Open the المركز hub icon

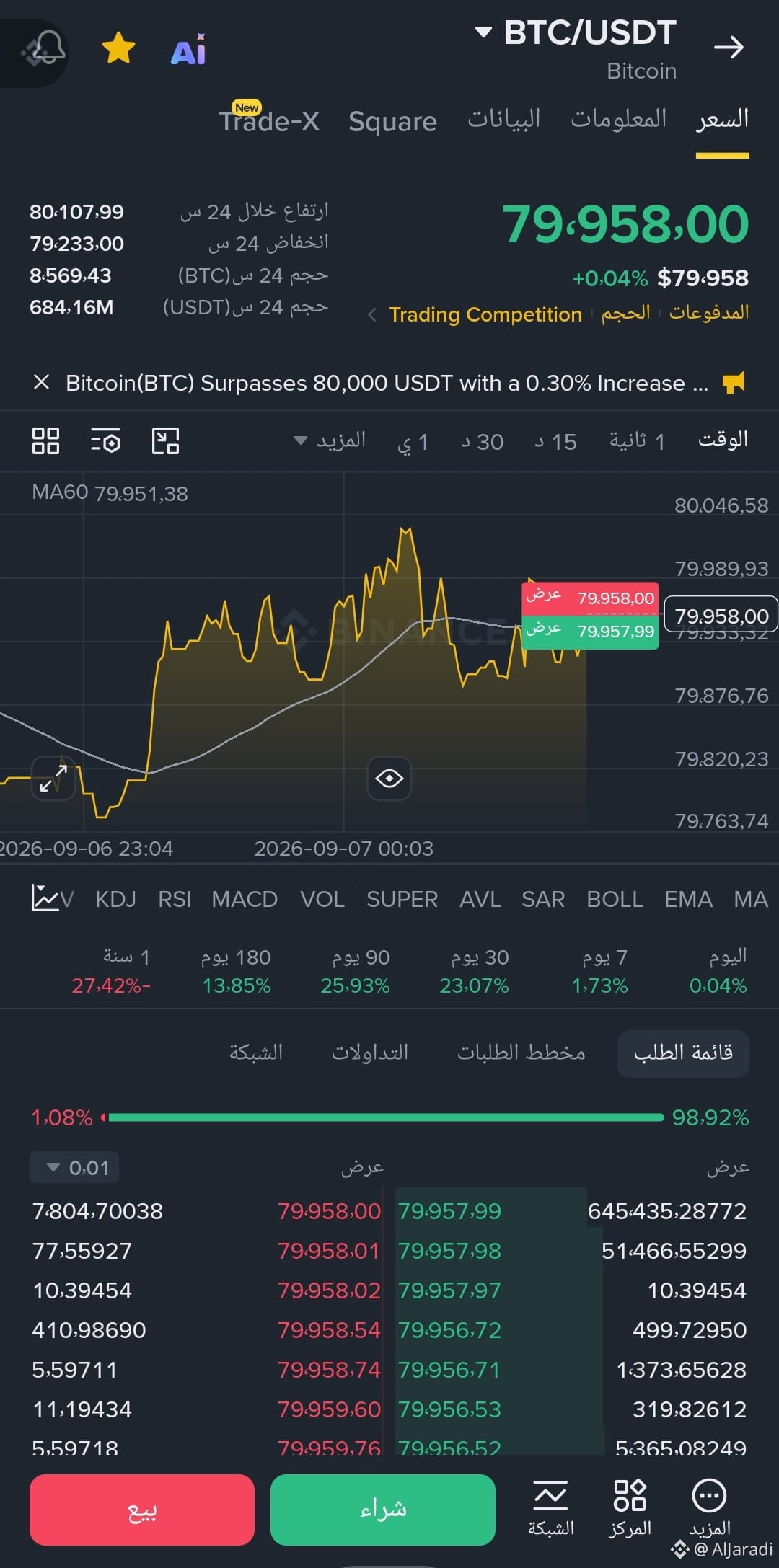(x=630, y=1508)
